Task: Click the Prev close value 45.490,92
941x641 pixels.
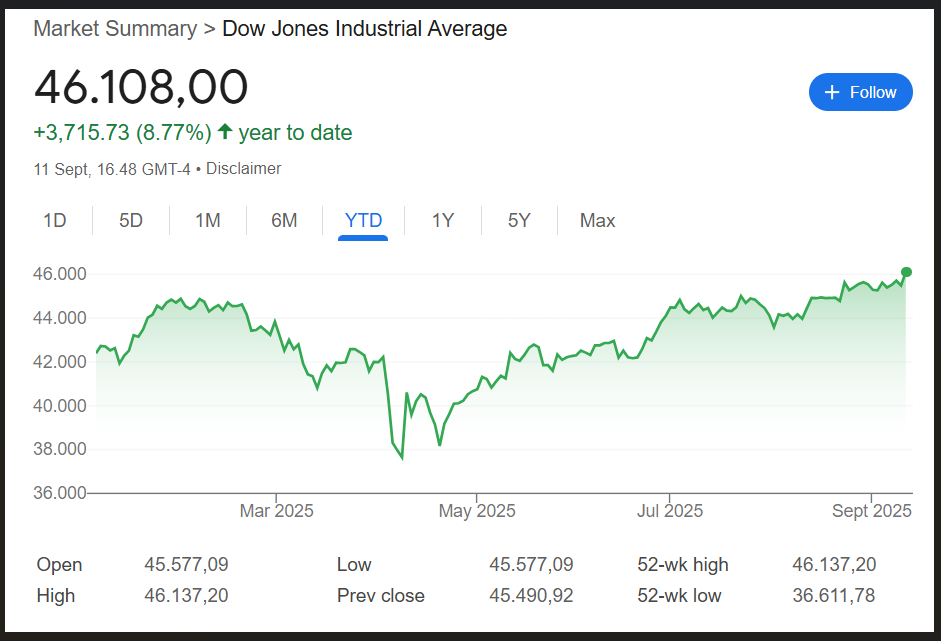Action: (531, 596)
